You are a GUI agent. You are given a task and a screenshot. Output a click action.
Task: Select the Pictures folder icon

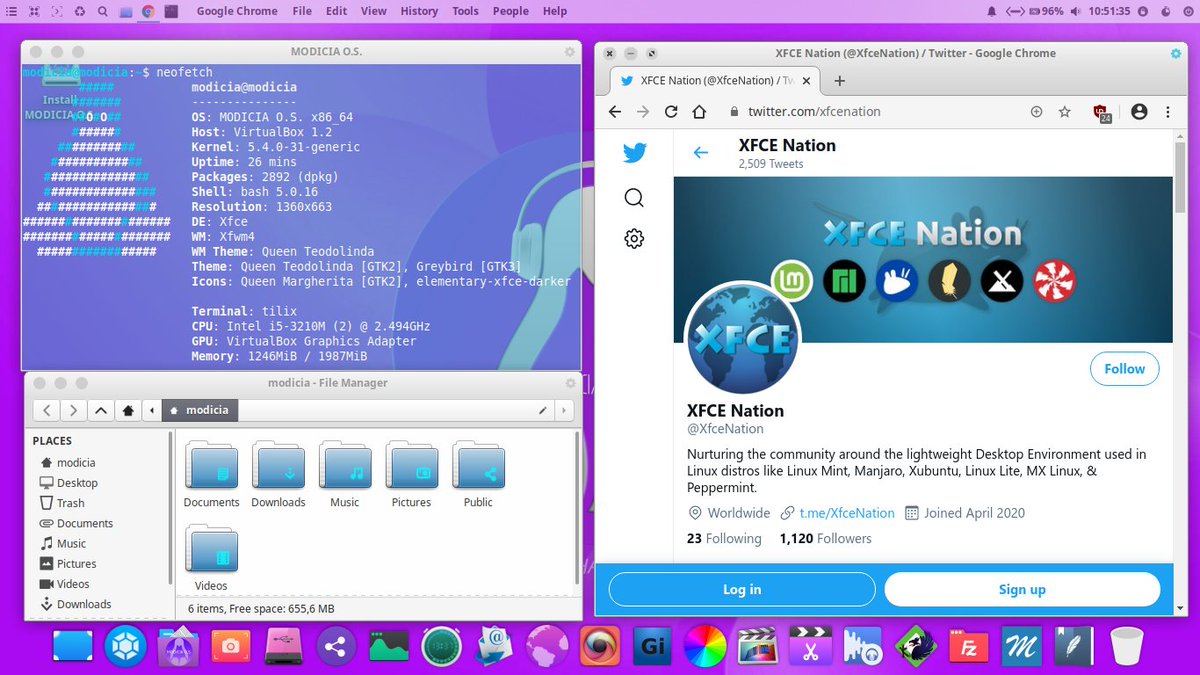[412, 466]
